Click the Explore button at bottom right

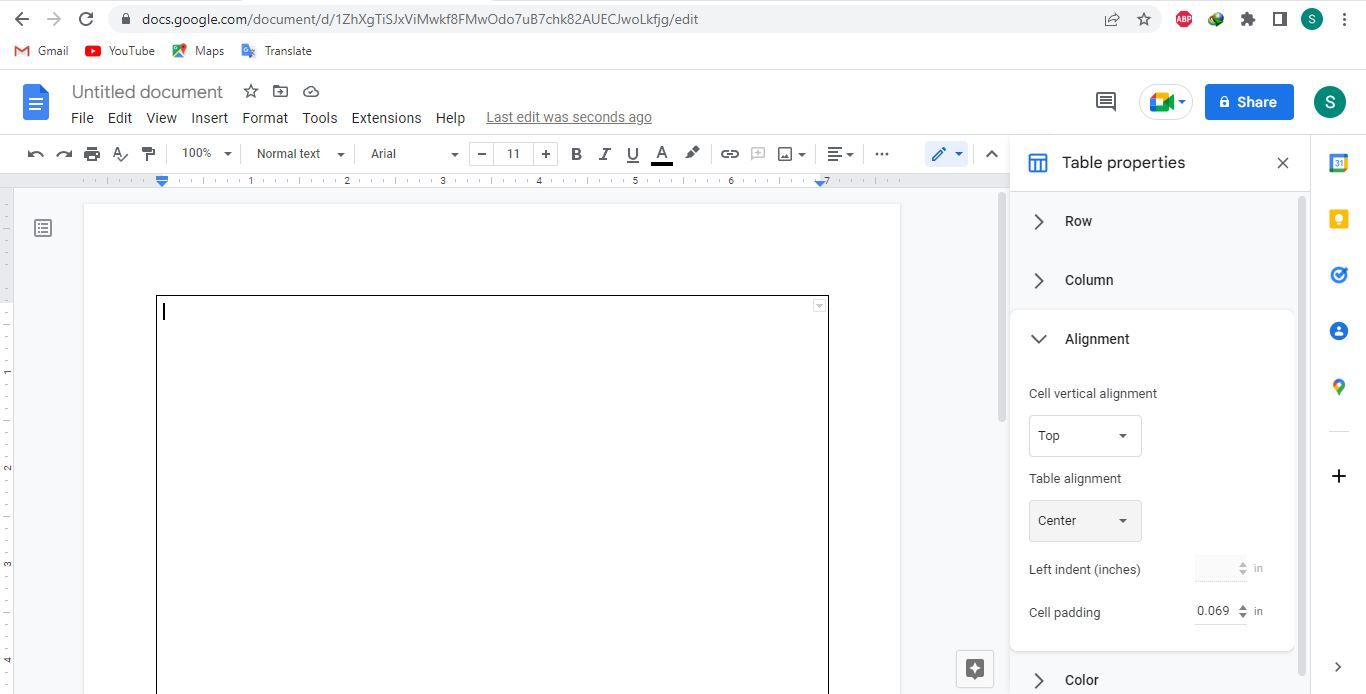coord(975,669)
